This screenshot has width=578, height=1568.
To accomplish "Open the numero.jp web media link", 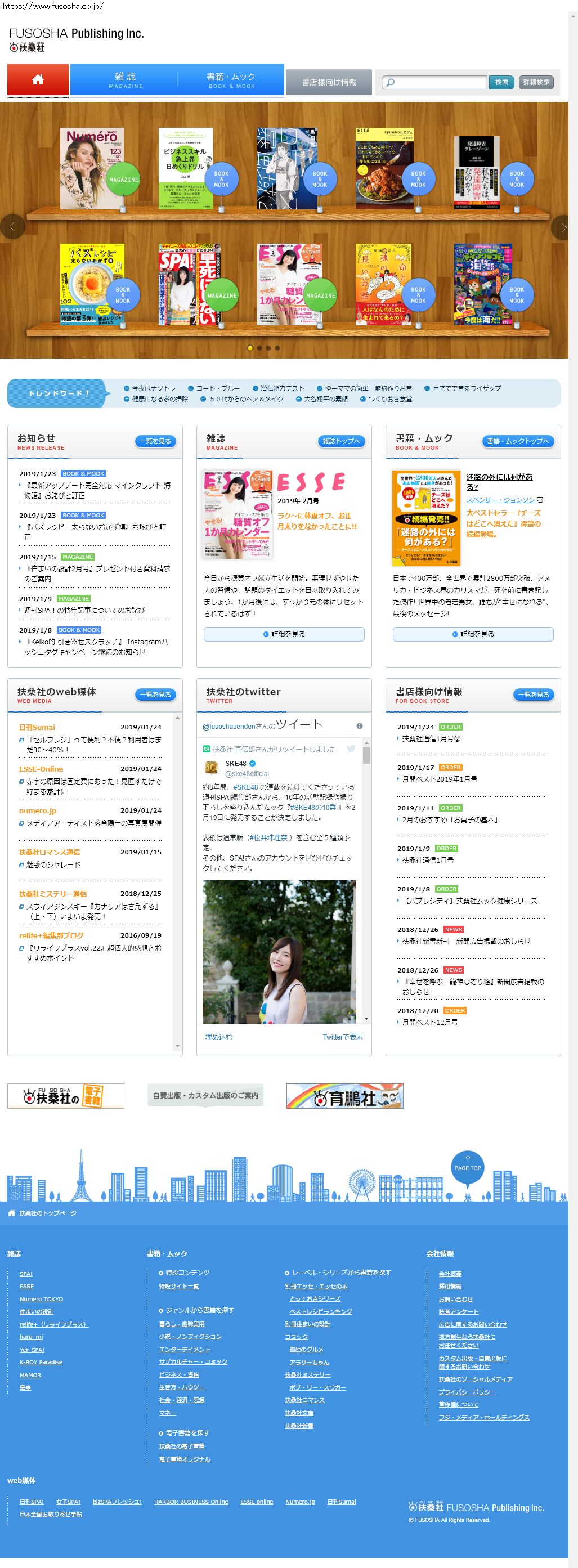I will click(x=37, y=810).
